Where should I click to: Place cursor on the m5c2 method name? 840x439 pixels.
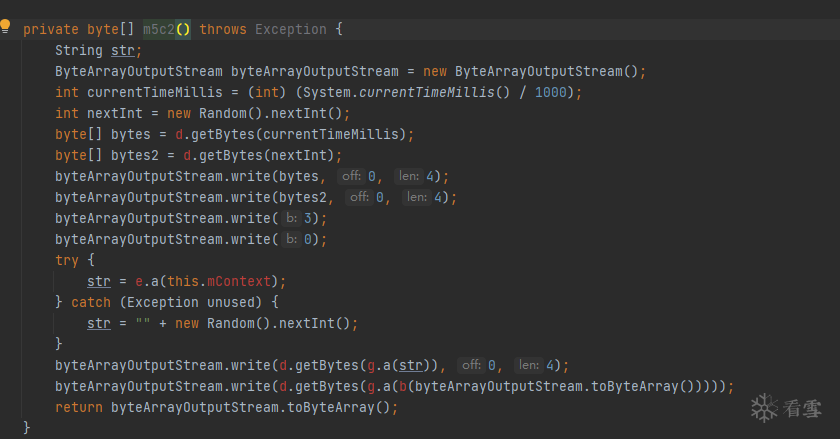pyautogui.click(x=159, y=29)
